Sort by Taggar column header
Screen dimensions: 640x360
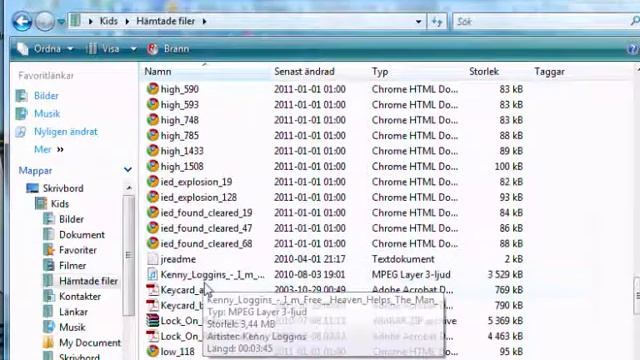click(x=549, y=71)
